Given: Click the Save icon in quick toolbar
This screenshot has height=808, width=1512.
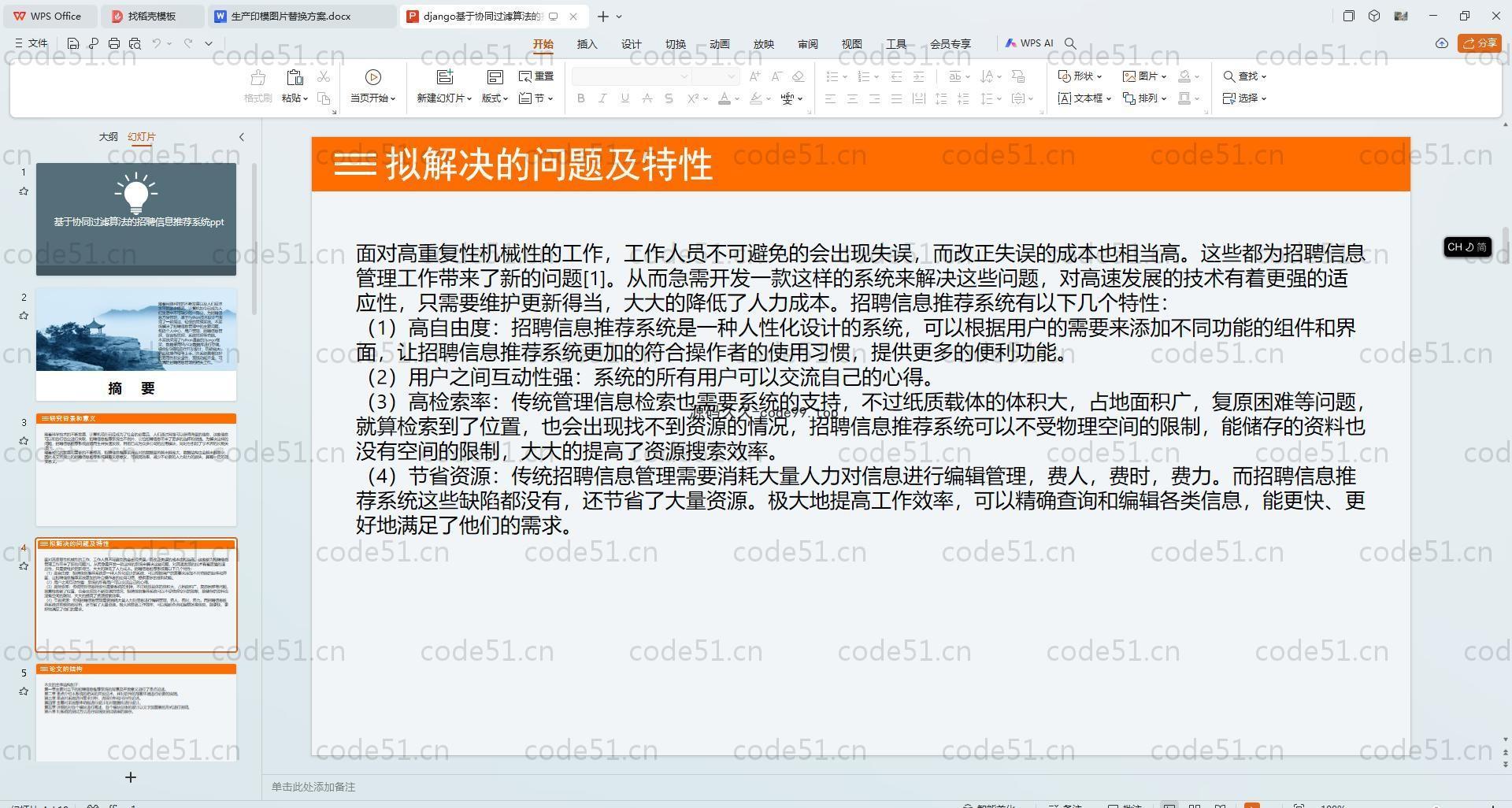Looking at the screenshot, I should coord(73,43).
